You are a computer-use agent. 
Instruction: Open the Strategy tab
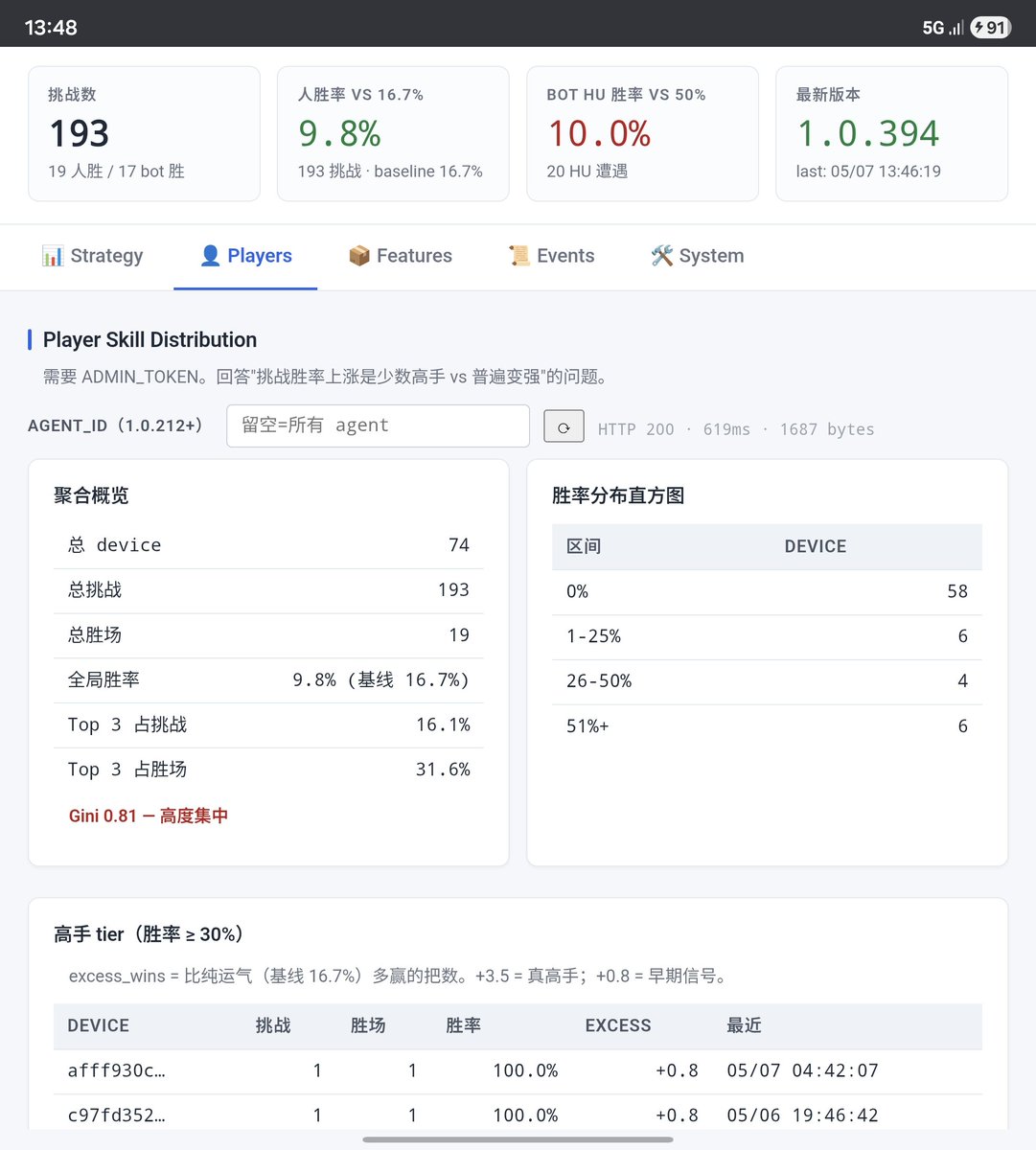coord(92,256)
